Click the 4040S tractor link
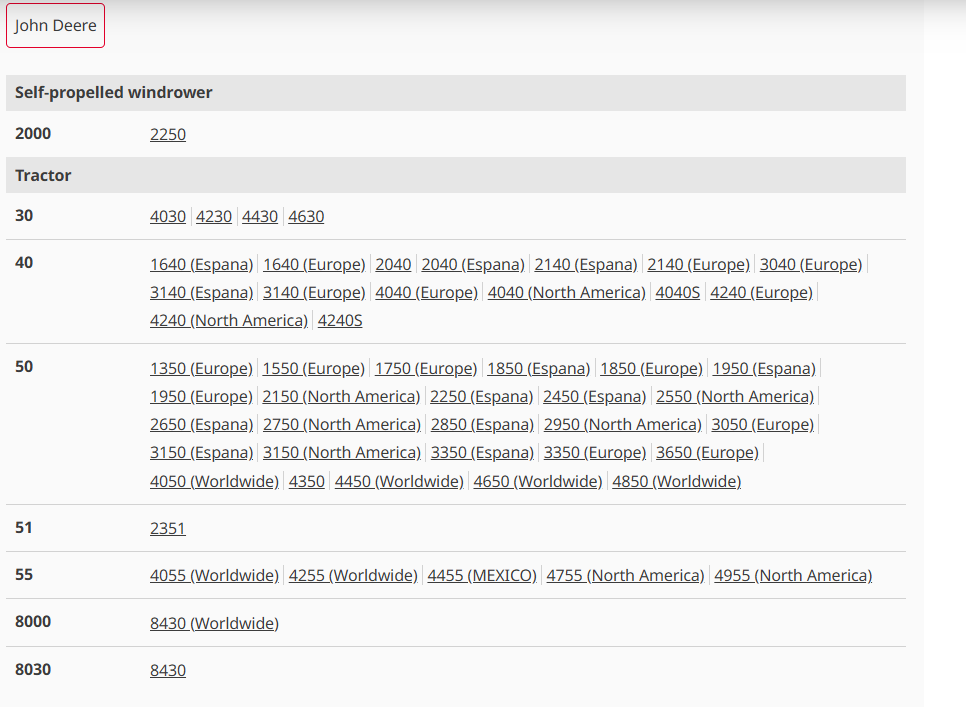 (678, 292)
